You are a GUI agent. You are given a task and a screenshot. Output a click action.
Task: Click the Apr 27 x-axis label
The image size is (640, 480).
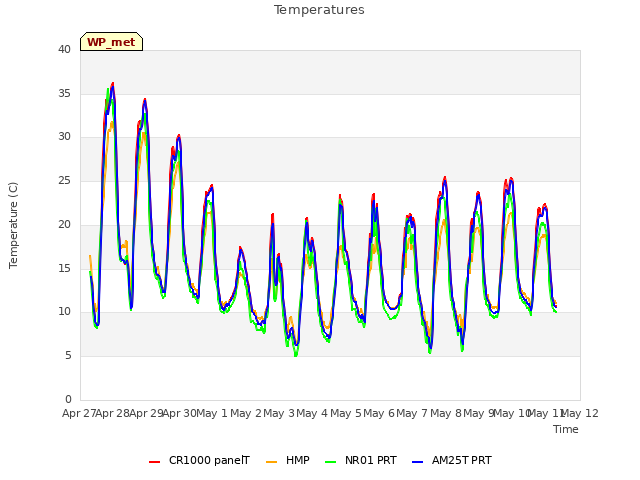79,413
